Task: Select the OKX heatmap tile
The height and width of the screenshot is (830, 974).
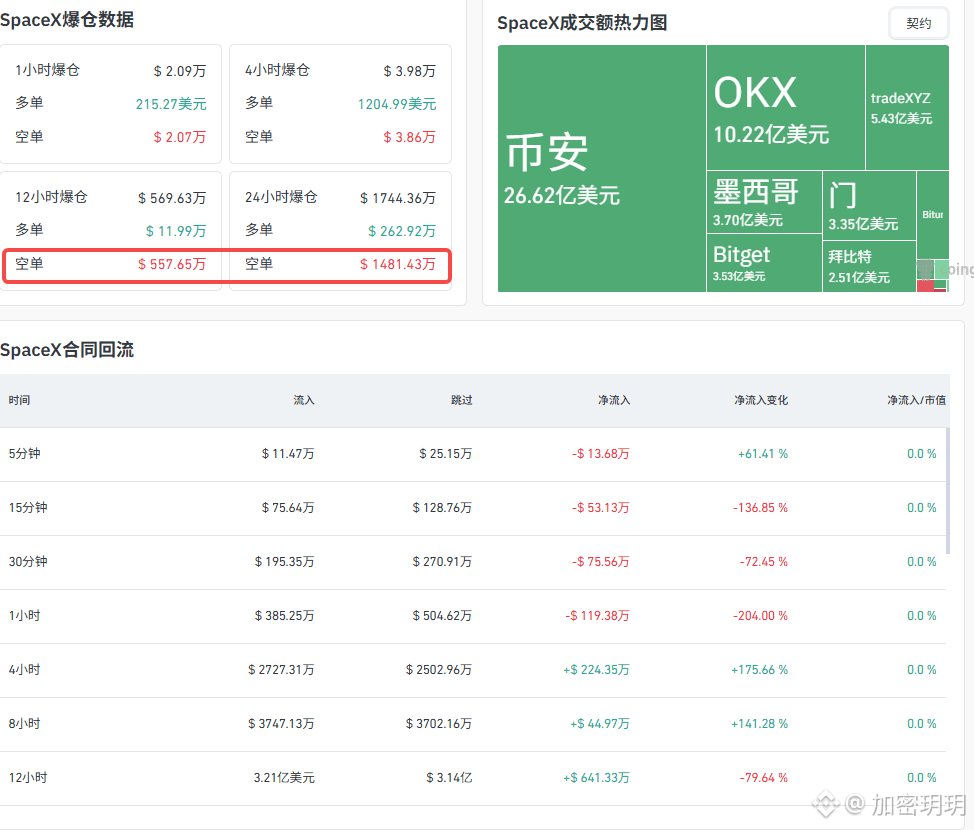Action: 786,107
